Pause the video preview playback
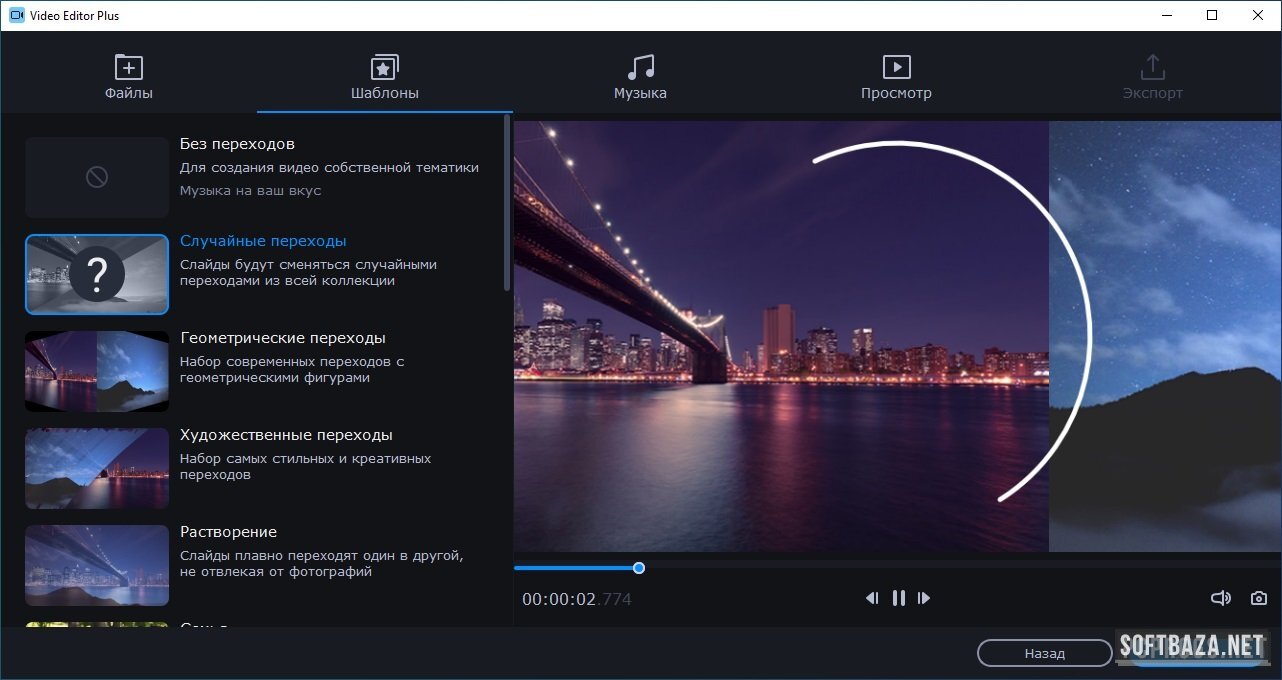The image size is (1282, 680). tap(898, 598)
